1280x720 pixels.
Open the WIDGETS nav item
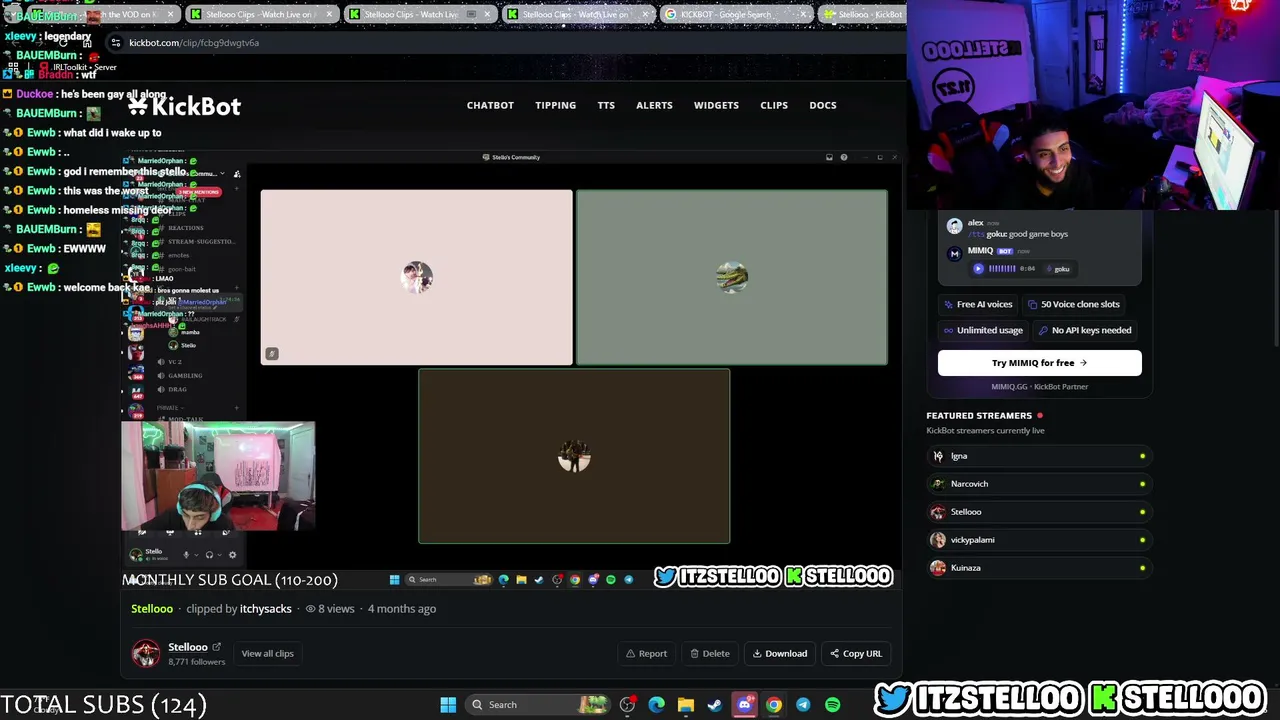(716, 105)
